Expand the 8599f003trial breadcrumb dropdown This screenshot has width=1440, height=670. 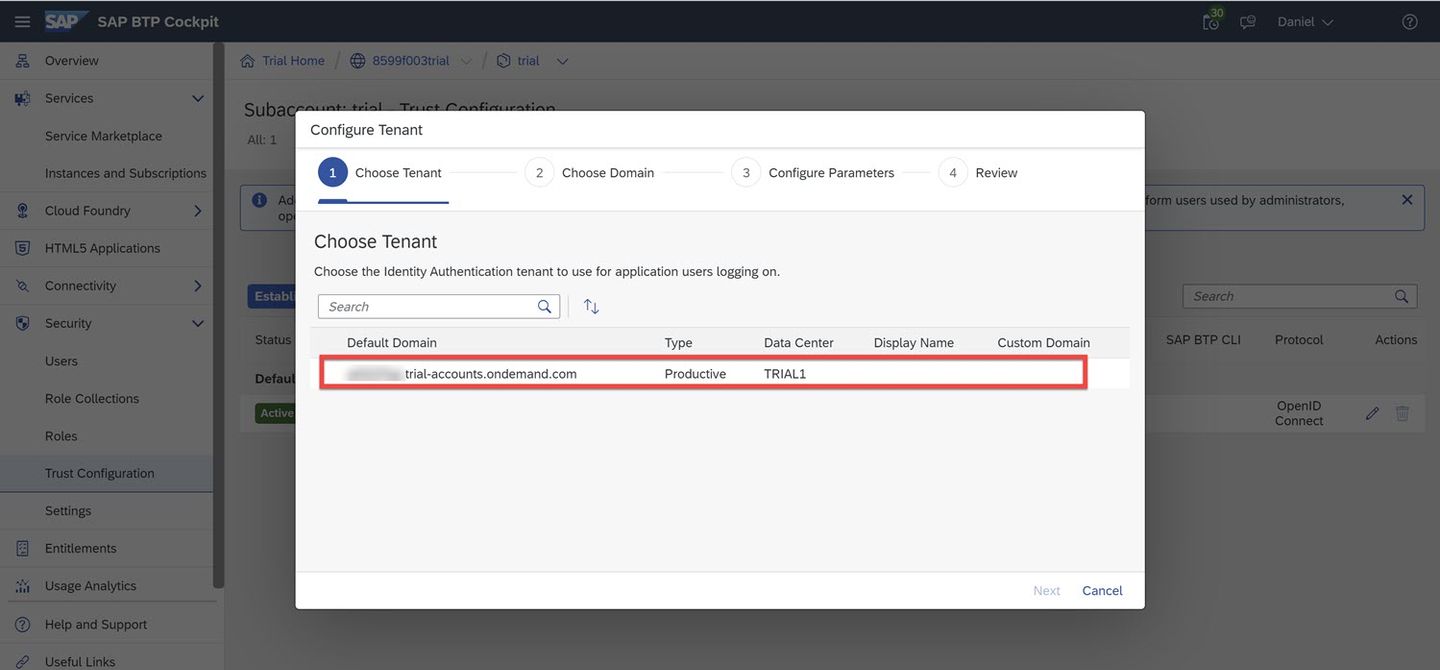pyautogui.click(x=466, y=61)
